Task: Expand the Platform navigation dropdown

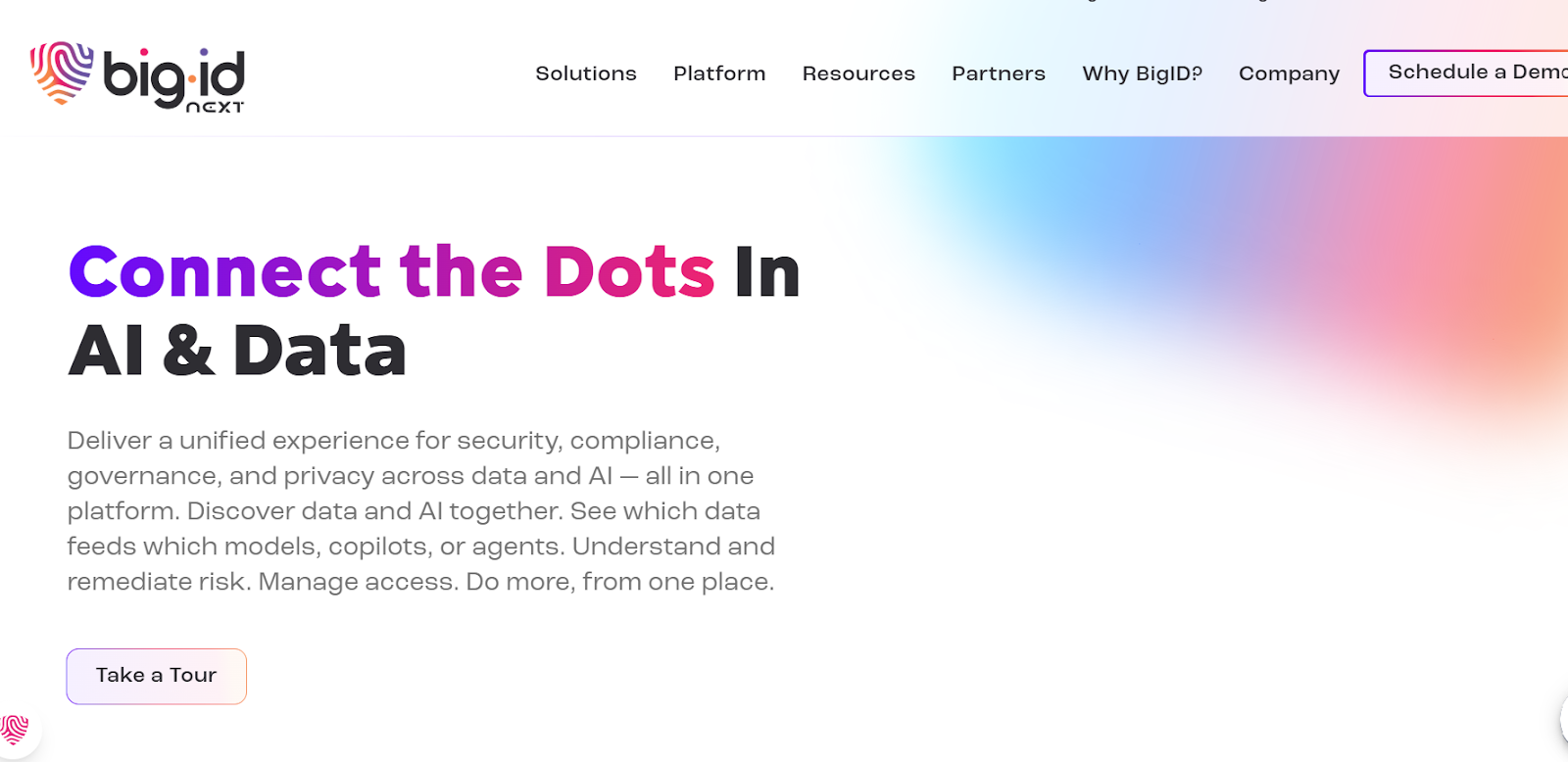Action: [718, 72]
